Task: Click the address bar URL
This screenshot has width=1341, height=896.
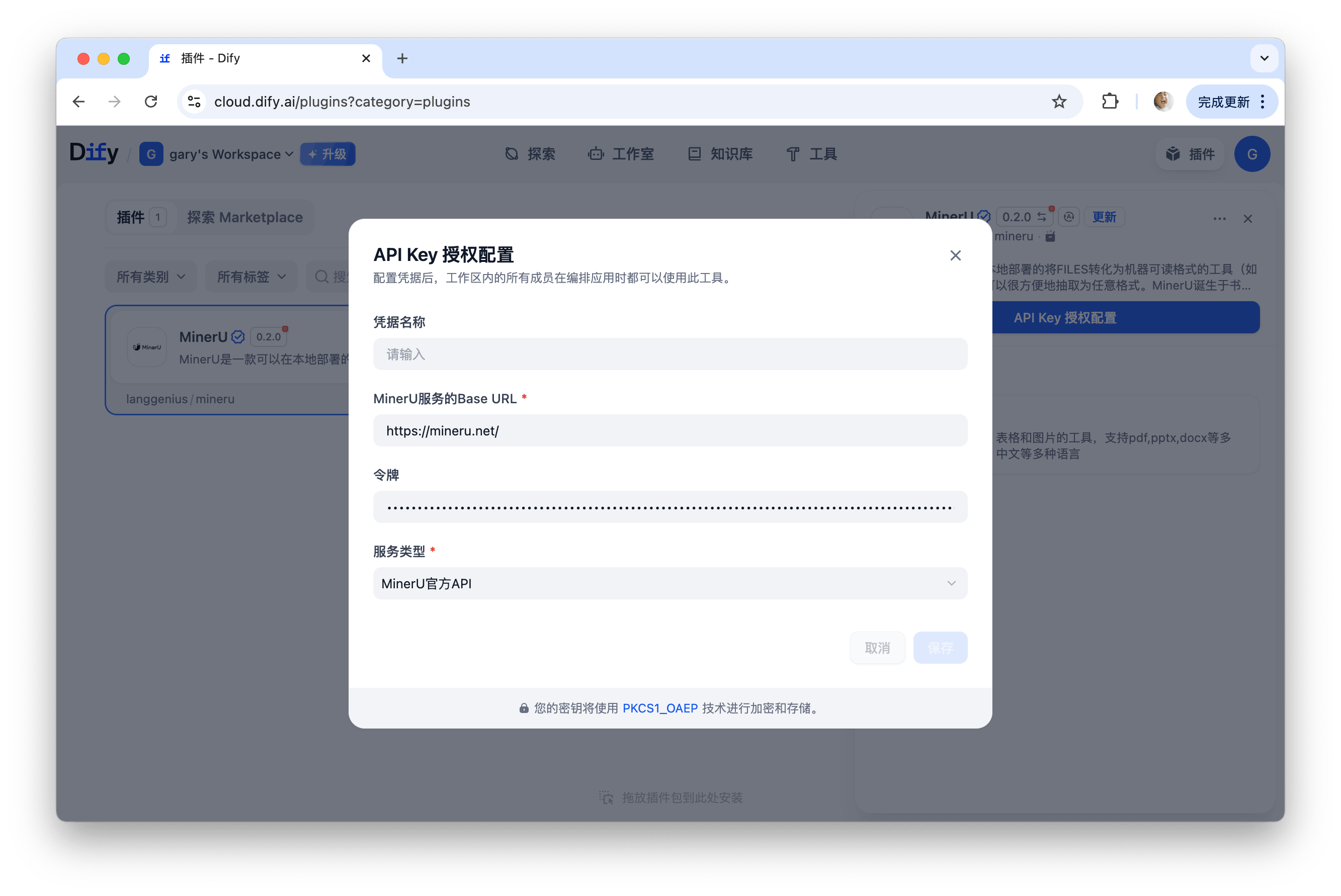Action: point(342,102)
